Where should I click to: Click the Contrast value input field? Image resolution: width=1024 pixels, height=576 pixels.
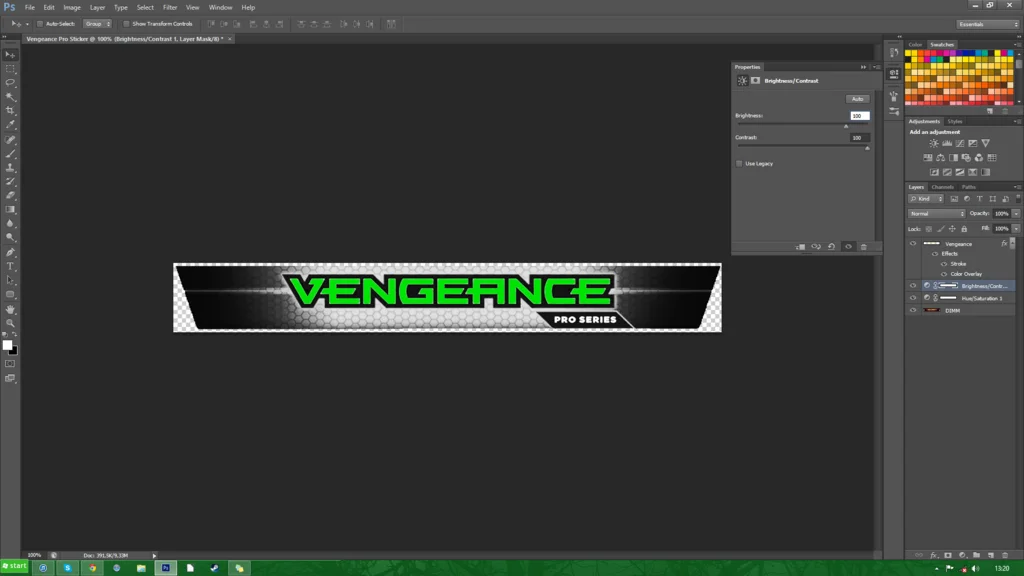click(859, 138)
